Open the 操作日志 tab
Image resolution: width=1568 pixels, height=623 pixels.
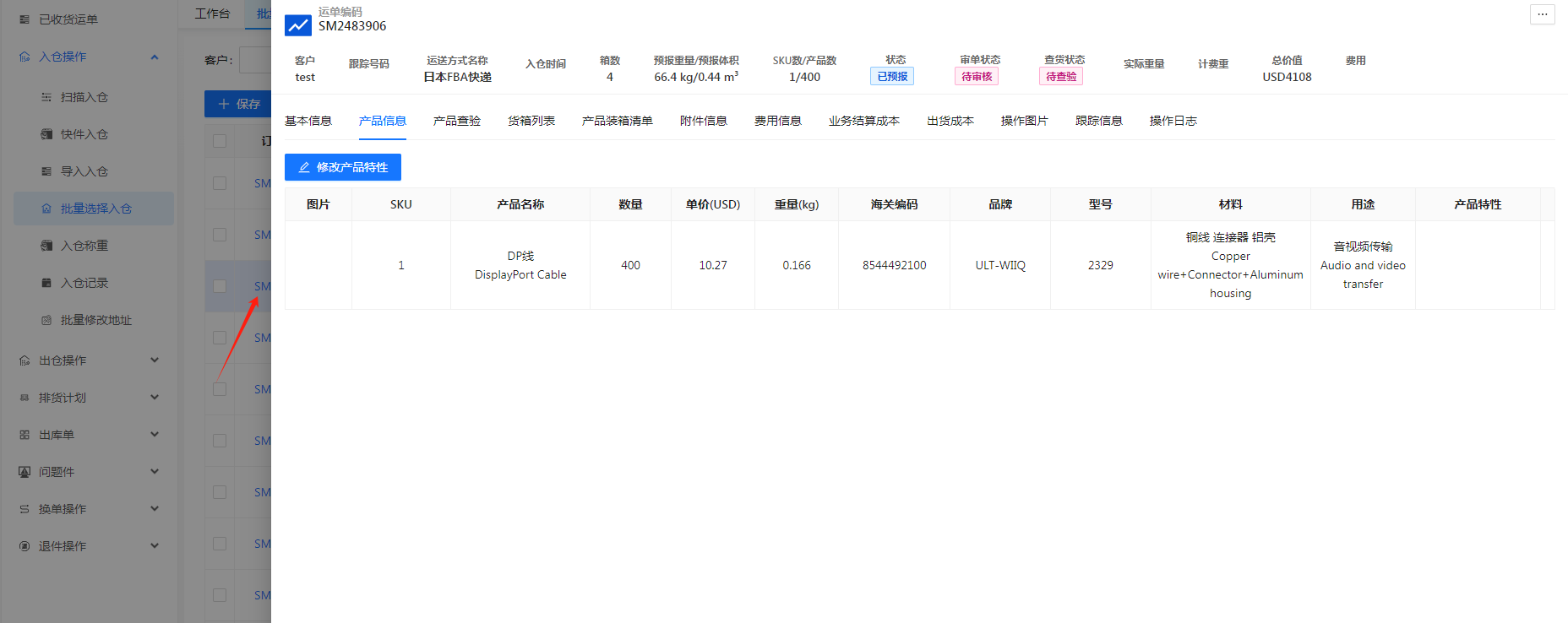[x=1173, y=121]
